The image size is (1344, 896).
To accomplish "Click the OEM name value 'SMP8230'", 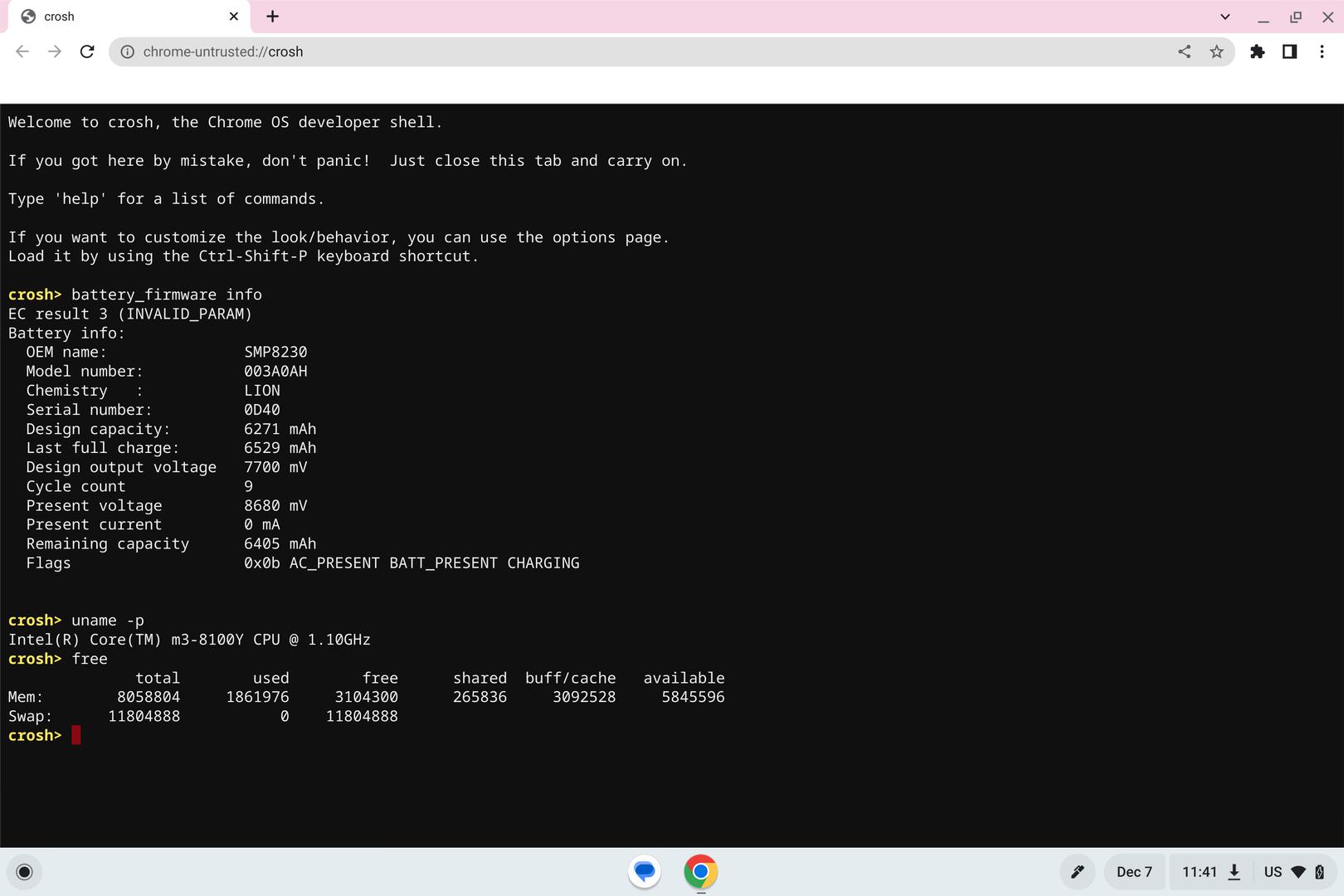I will 275,352.
